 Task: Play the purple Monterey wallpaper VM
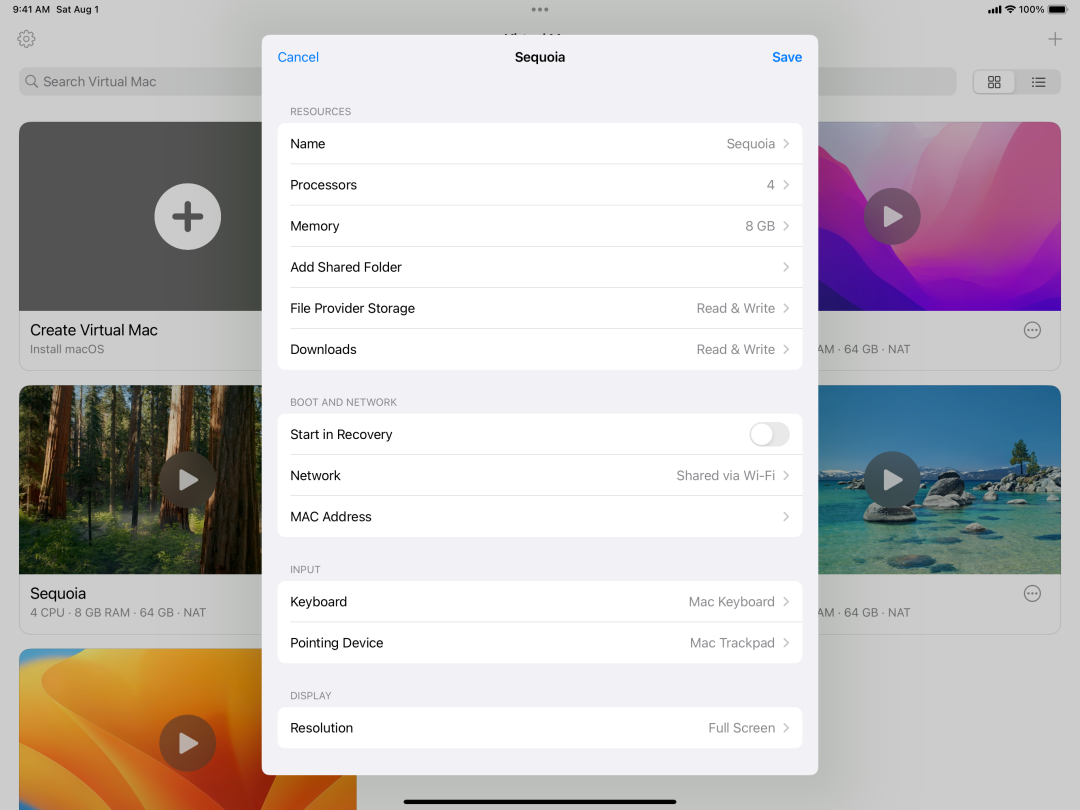(x=892, y=216)
